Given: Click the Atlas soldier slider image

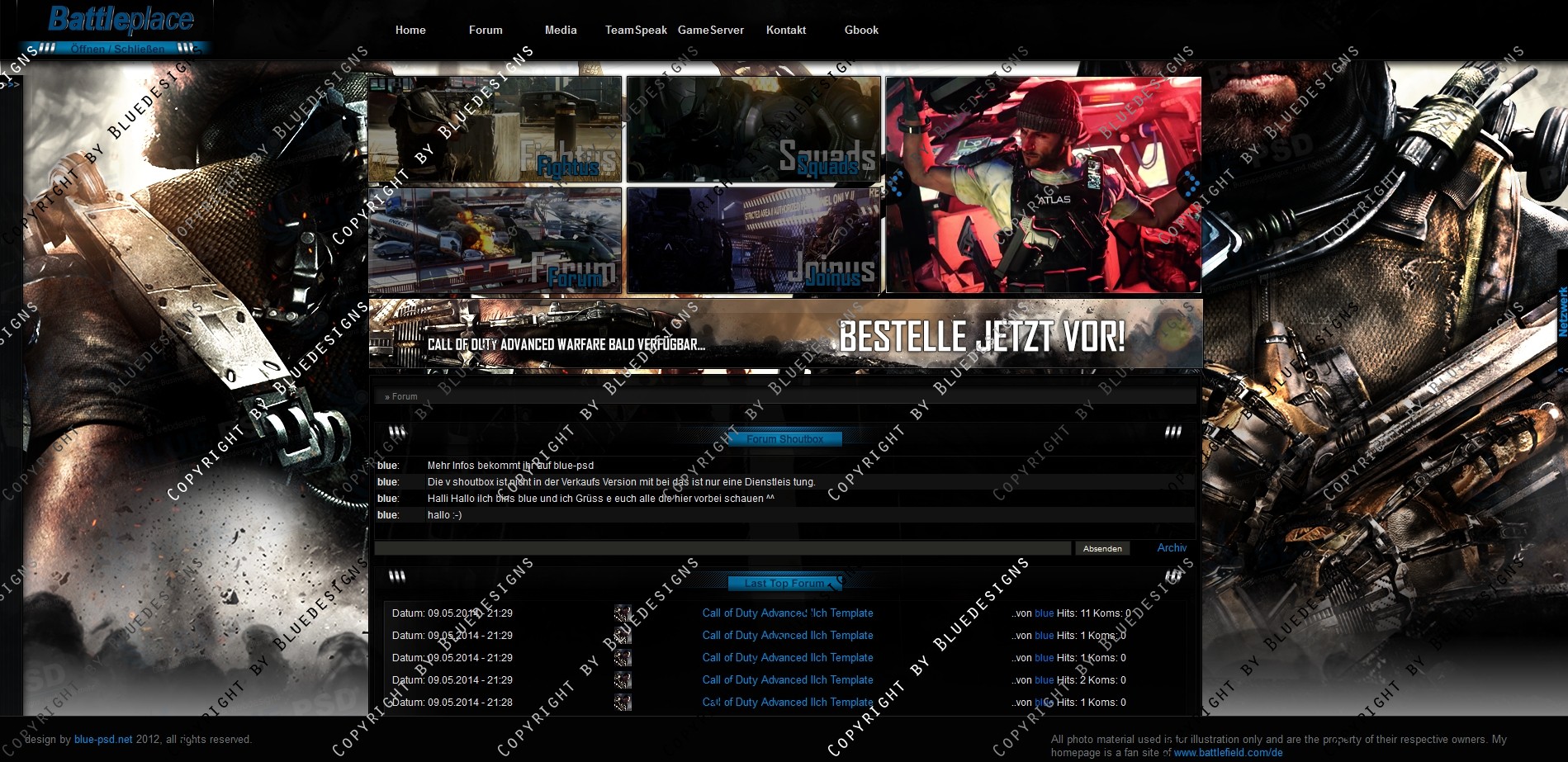Looking at the screenshot, I should 1044,185.
